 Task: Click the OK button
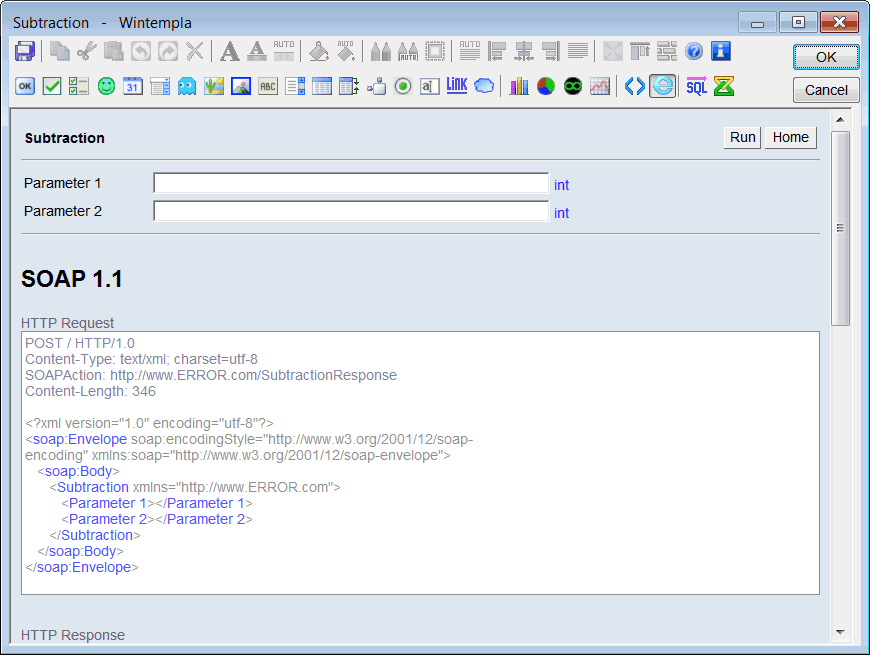click(x=826, y=57)
